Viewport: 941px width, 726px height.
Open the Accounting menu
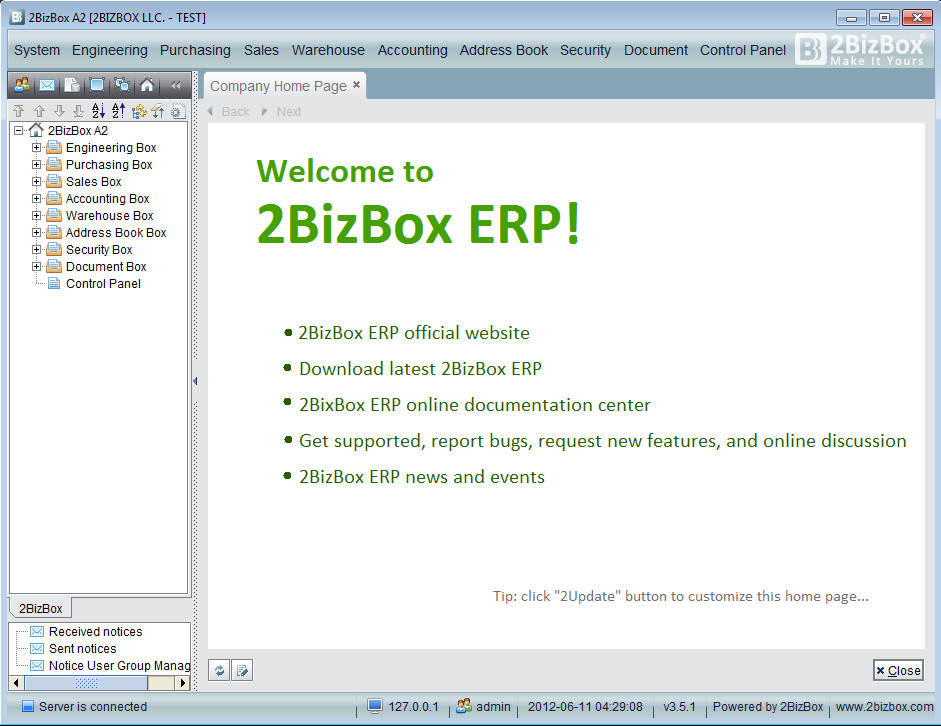point(412,50)
